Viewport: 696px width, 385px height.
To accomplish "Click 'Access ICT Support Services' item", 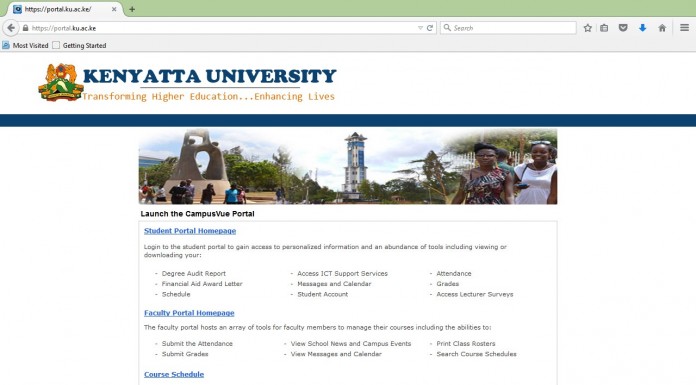I will tap(342, 274).
